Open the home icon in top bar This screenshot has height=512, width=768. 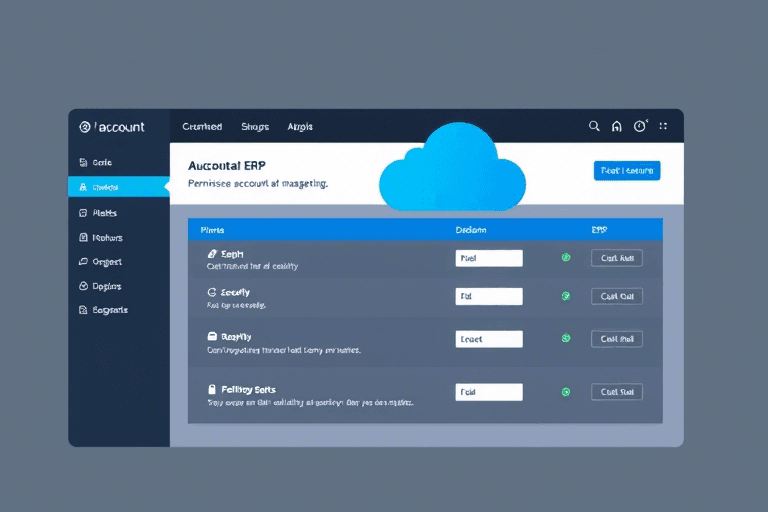pyautogui.click(x=616, y=127)
